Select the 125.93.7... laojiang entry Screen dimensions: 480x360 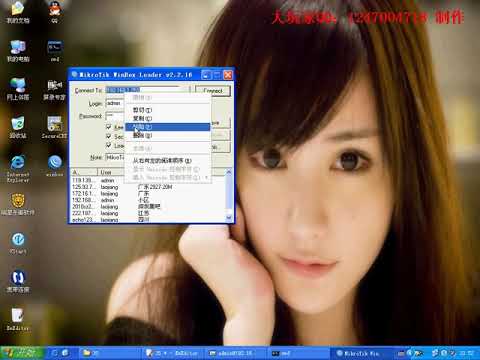148,187
